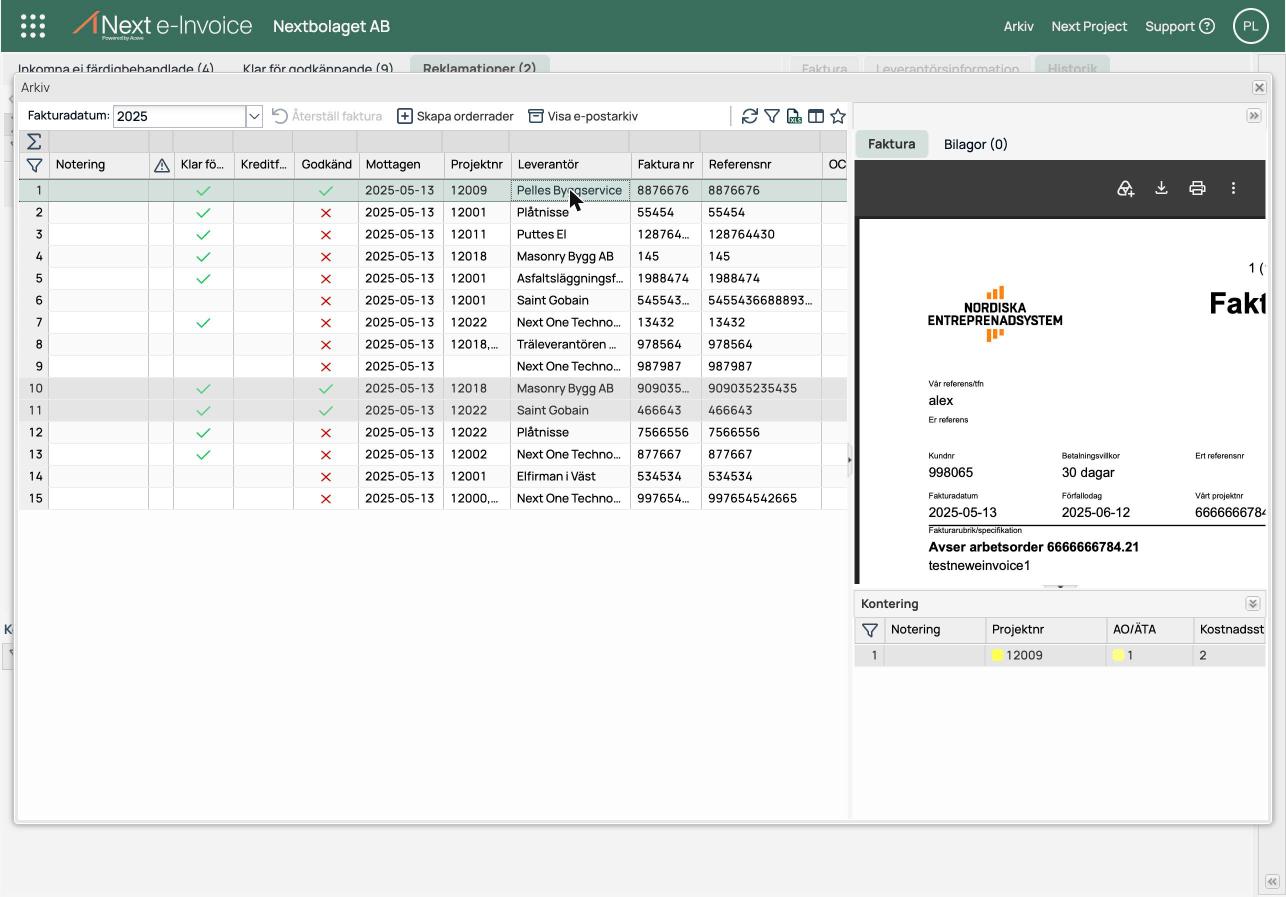Click the collapse handle below the PDF preview
Screen dimensions: 1286x897
click(1060, 587)
